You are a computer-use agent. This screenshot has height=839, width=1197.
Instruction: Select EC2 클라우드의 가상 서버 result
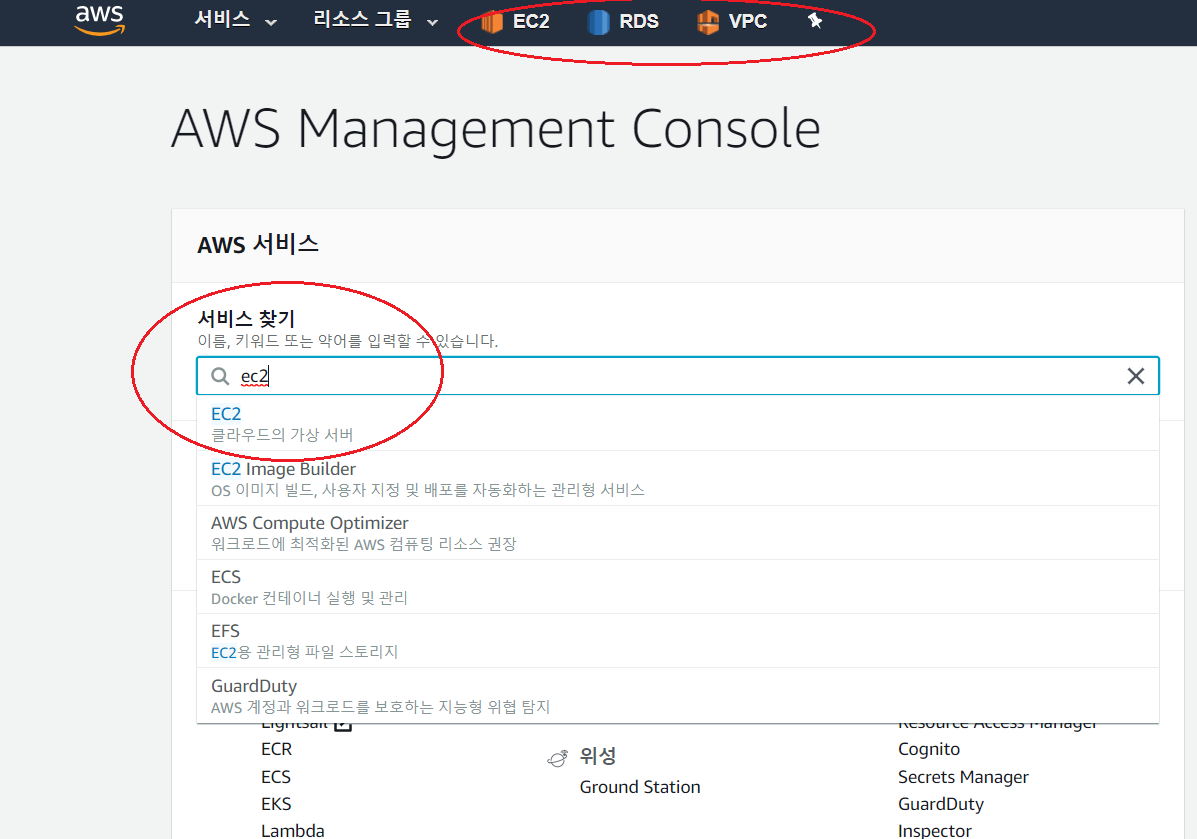tap(678, 424)
